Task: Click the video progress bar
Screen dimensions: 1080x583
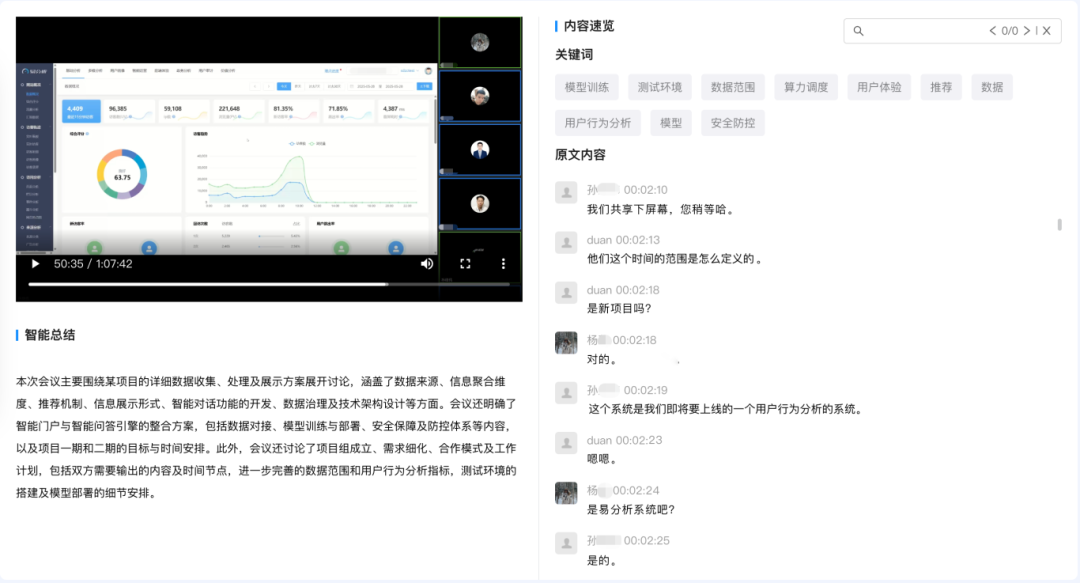Action: click(269, 284)
